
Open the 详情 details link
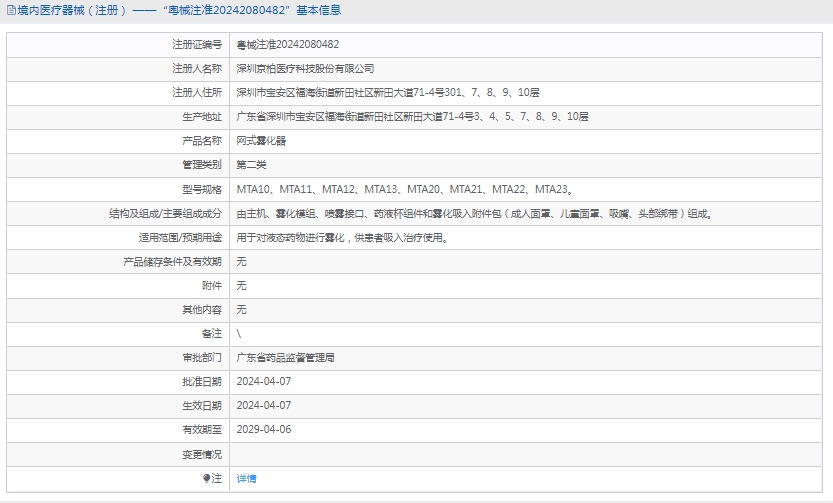point(246,478)
